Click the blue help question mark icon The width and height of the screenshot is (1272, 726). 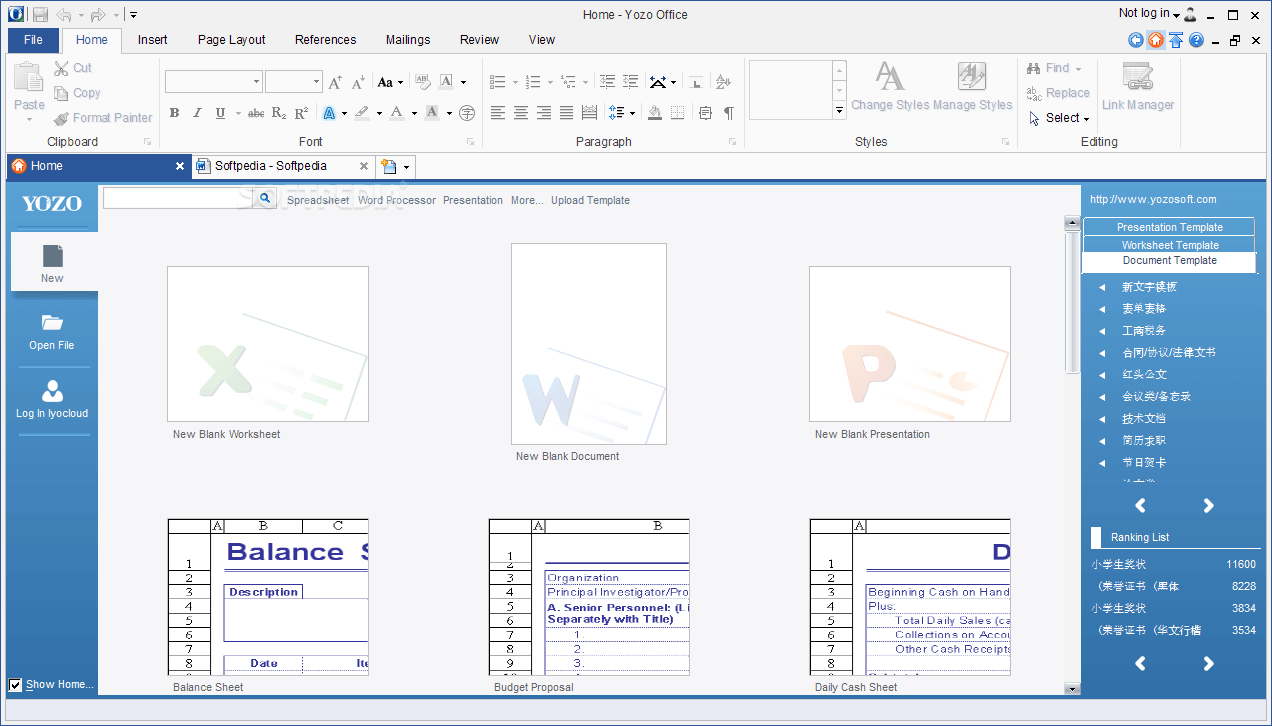(x=1196, y=40)
